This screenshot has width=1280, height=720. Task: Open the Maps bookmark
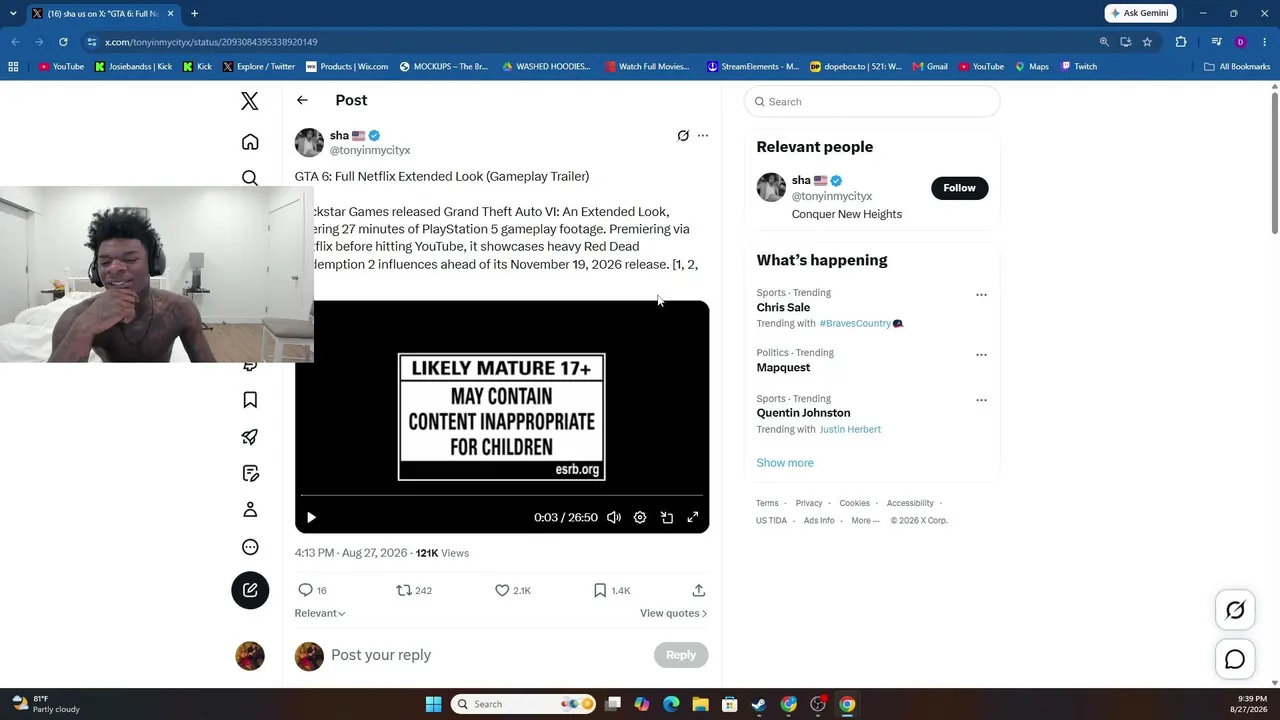[x=1032, y=67]
